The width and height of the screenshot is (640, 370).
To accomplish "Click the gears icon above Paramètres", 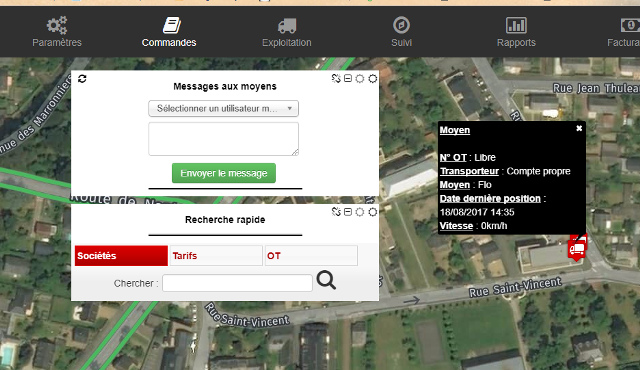I will point(57,25).
